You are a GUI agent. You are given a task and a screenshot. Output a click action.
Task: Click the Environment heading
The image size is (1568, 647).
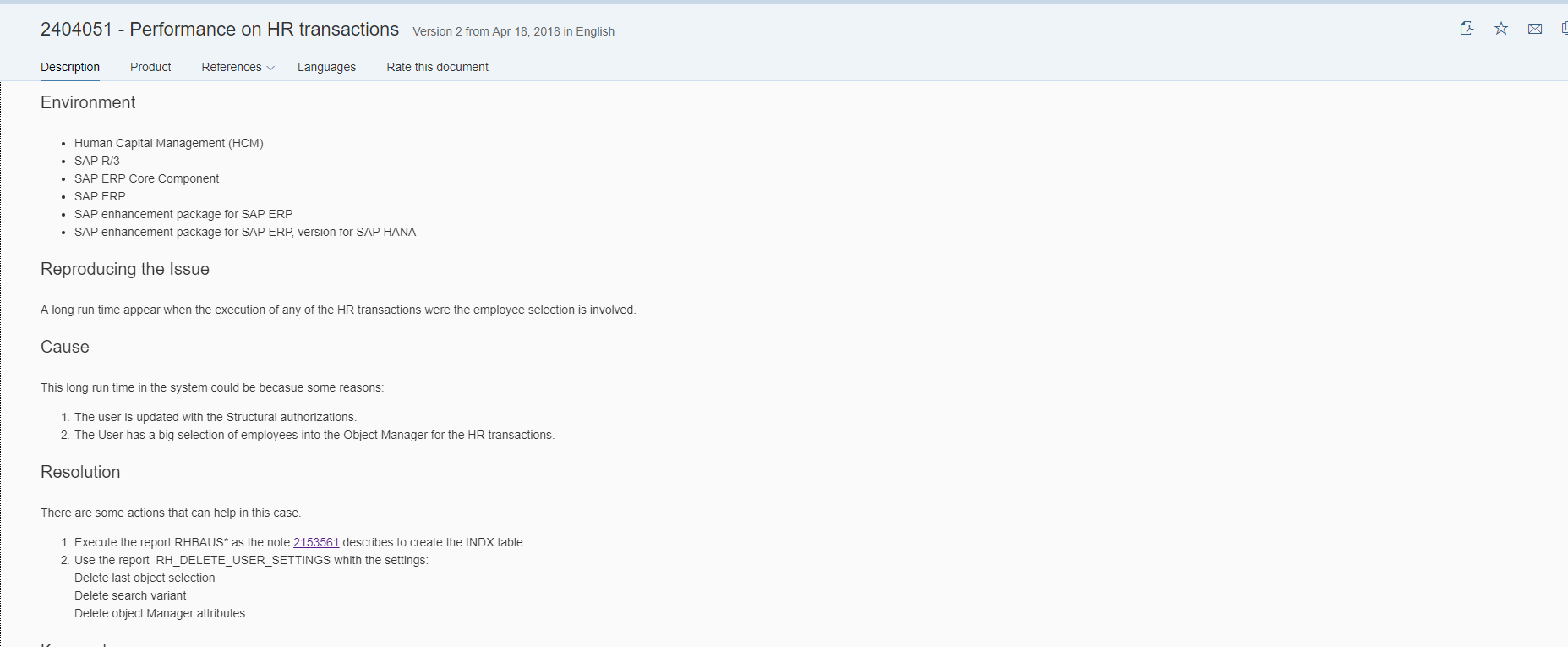coord(88,102)
